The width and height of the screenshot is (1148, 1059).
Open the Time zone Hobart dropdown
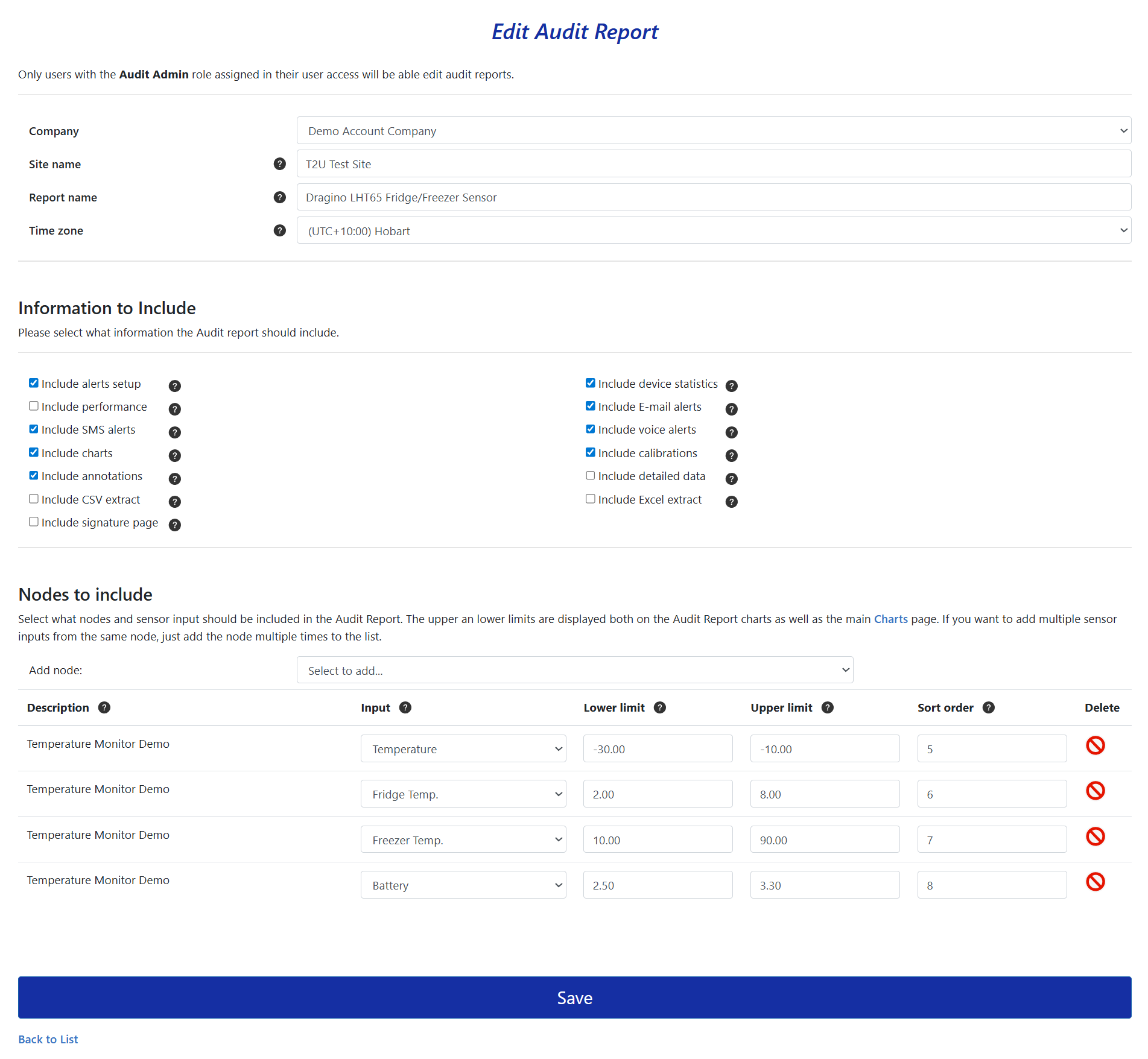point(714,230)
